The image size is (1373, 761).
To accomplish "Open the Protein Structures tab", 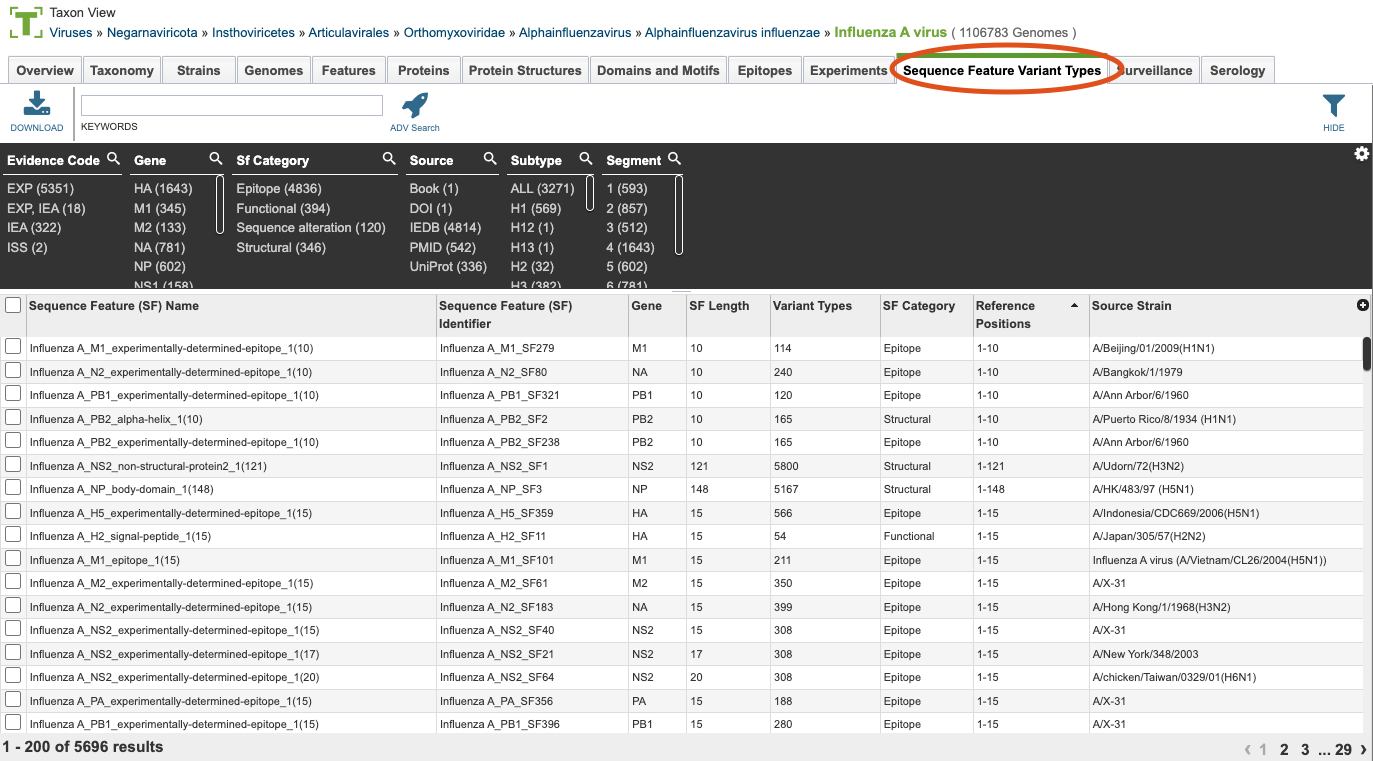I will coord(525,70).
